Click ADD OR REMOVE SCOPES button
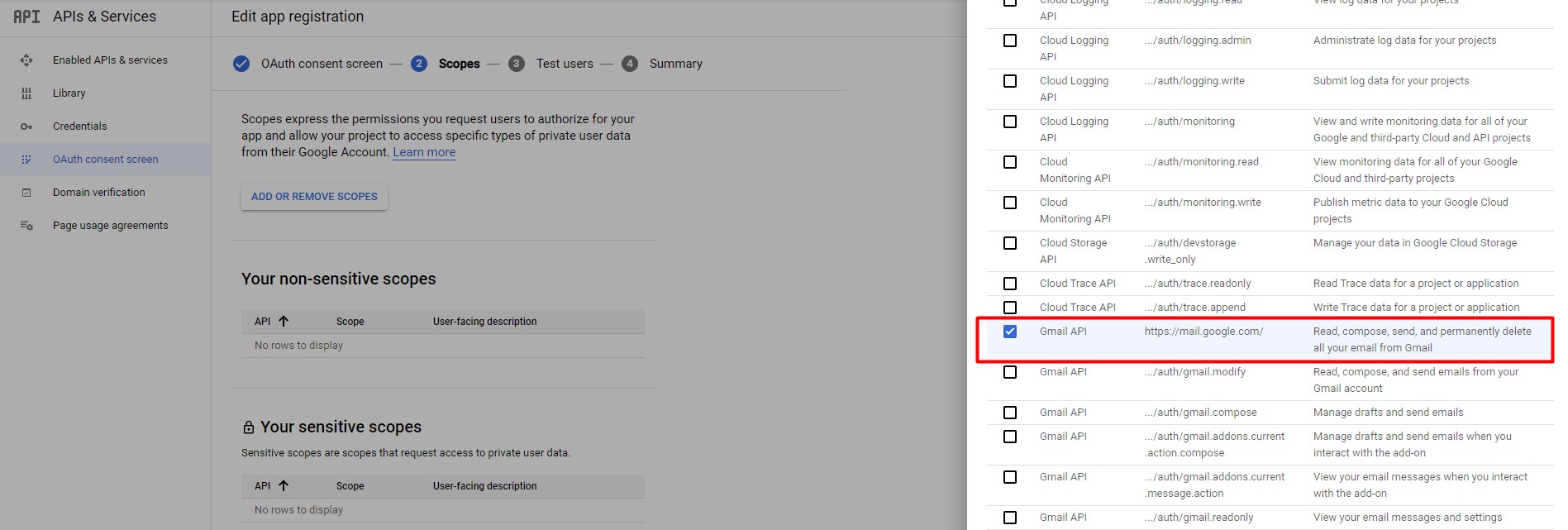 point(314,197)
